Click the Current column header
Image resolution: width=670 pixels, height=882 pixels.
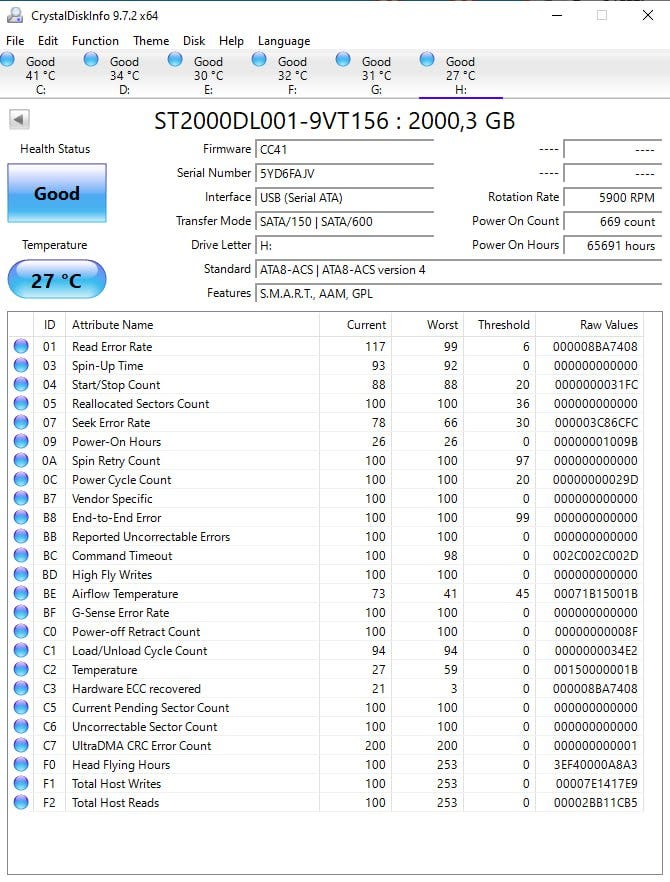tap(355, 325)
